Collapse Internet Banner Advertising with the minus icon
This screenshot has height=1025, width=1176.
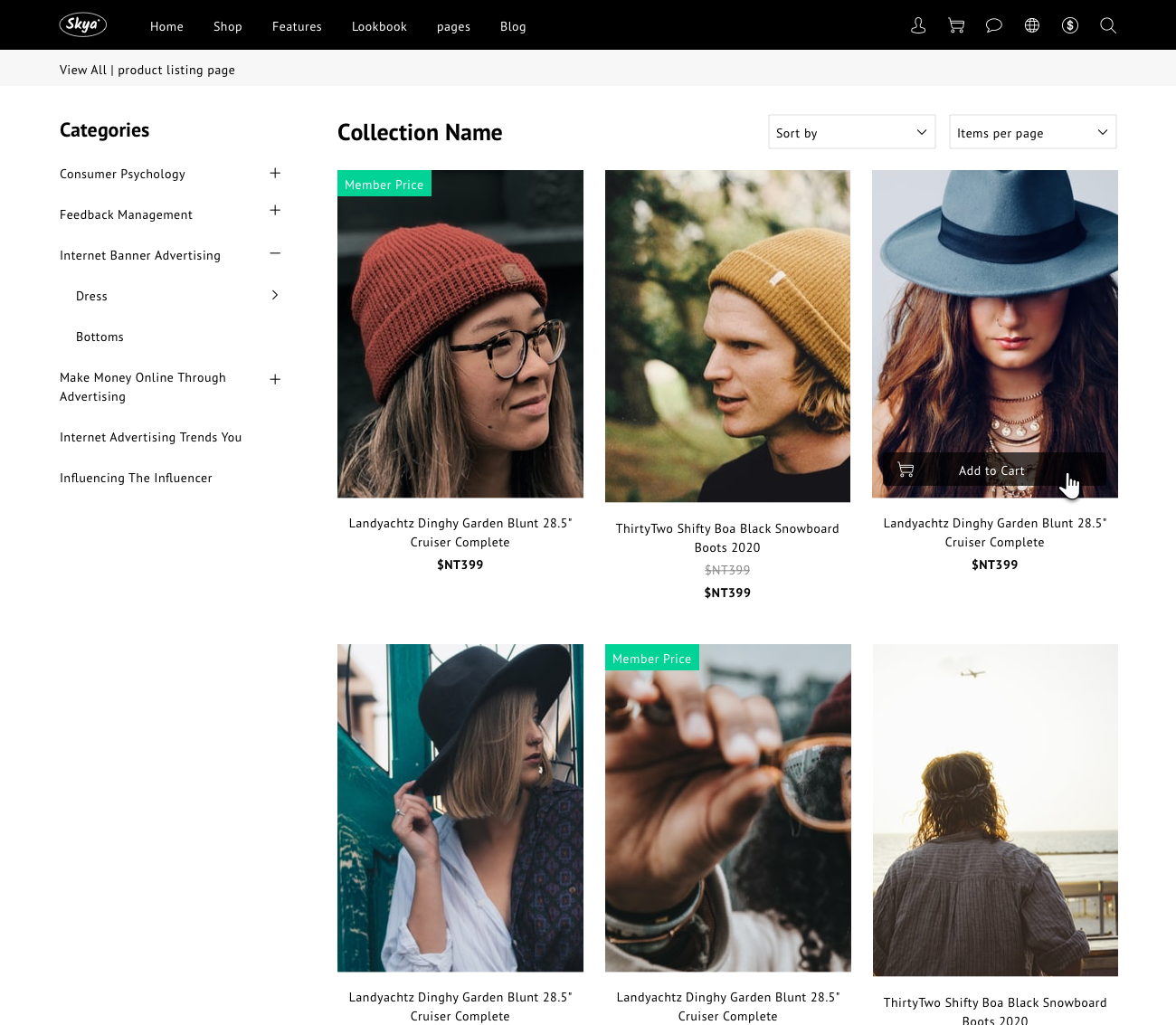275,253
